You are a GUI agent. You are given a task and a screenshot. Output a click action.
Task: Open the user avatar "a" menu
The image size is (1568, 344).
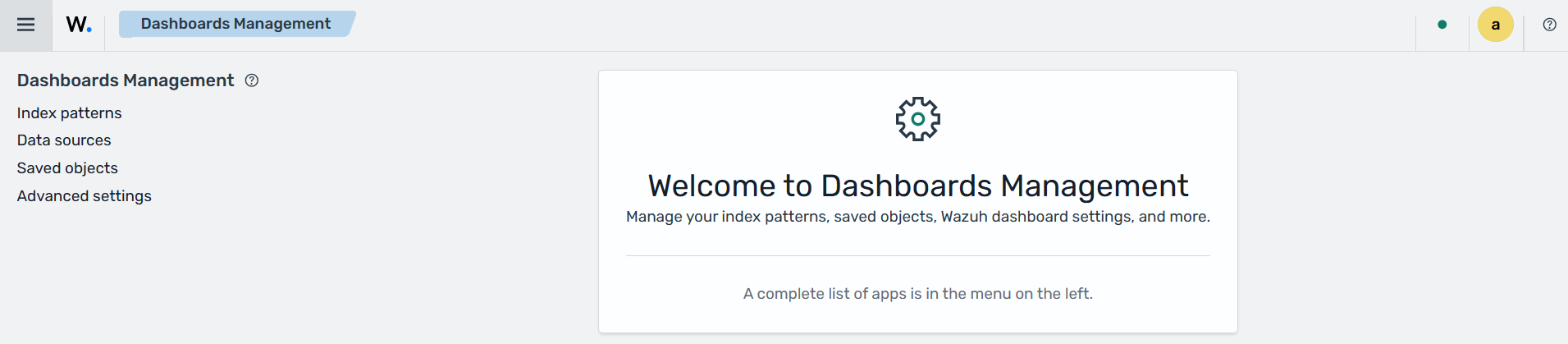[1496, 25]
